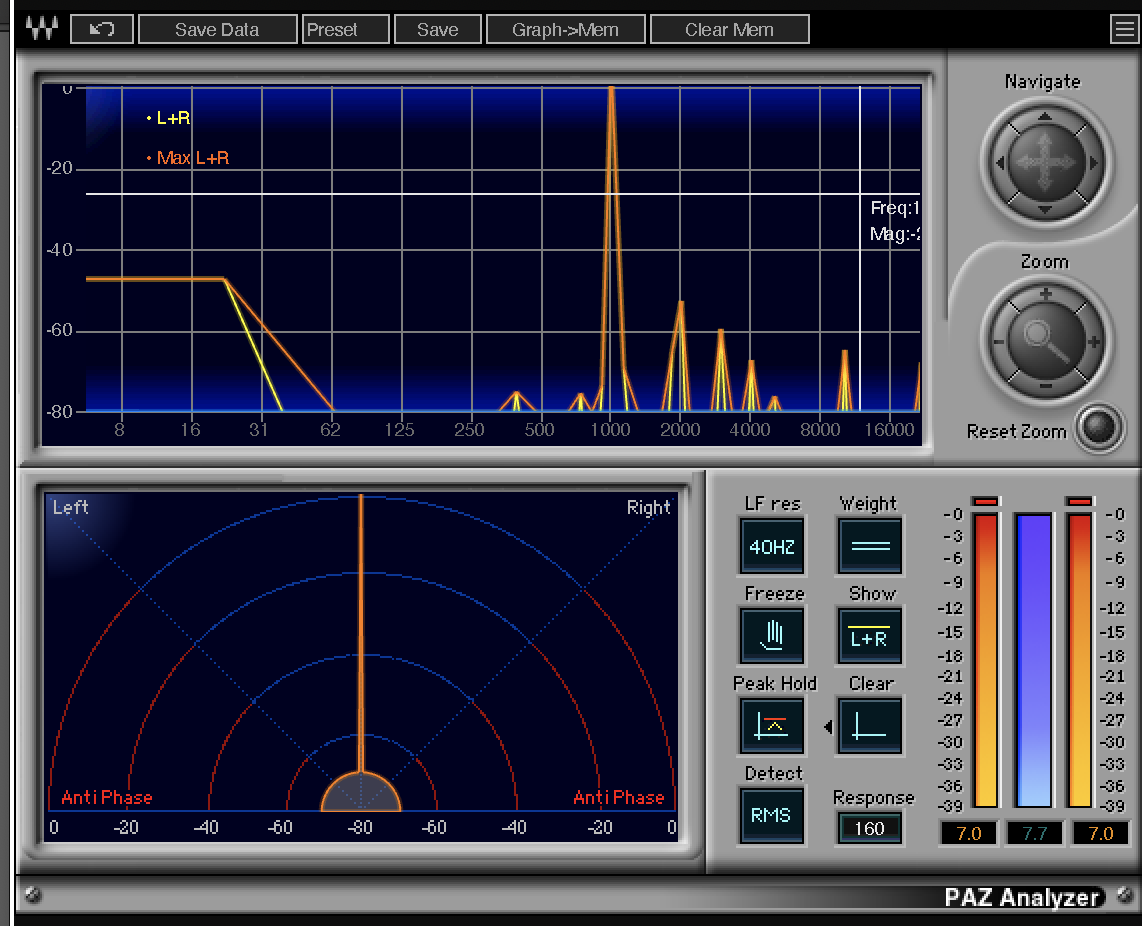Navigate right with the right arrow
Screen dimensions: 1142x926
click(1093, 163)
